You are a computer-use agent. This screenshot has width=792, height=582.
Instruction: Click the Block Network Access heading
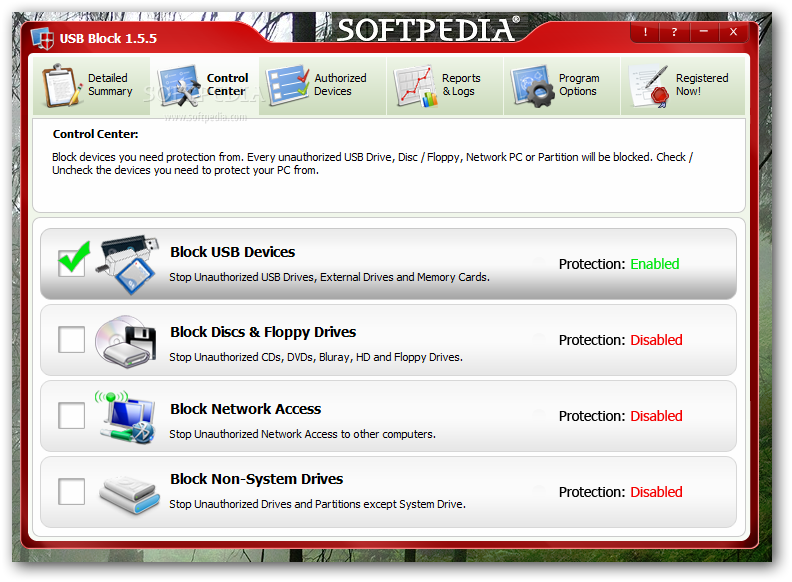point(245,409)
